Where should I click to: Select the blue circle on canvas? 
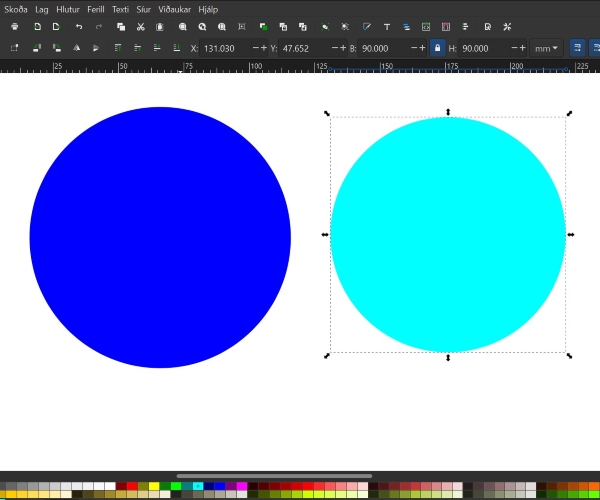(160, 238)
